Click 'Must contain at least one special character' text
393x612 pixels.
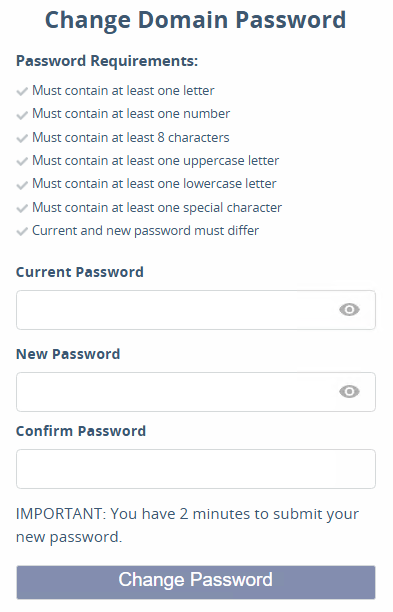(x=157, y=207)
